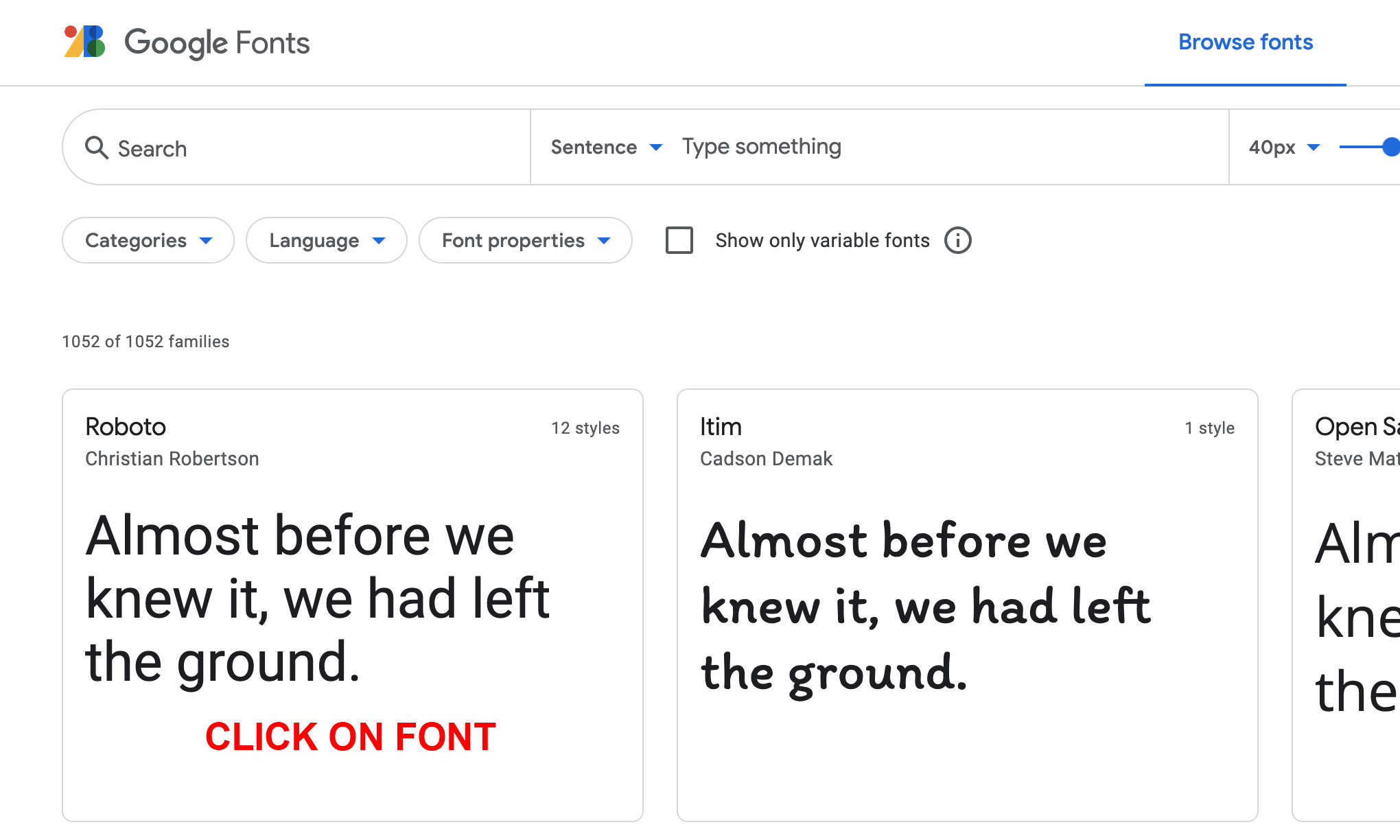This screenshot has height=840, width=1400.
Task: Open the Roboto font card
Action: (352, 604)
